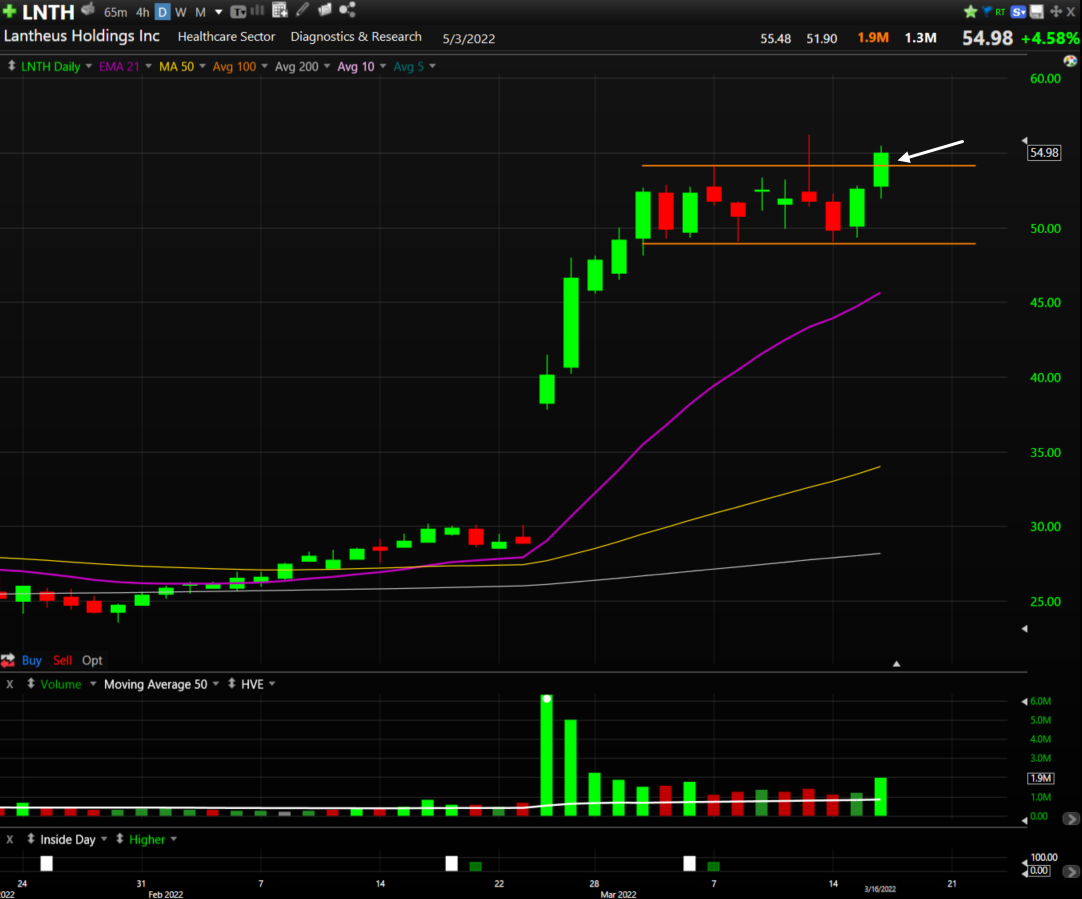
Task: Click the Sell button
Action: pos(62,660)
